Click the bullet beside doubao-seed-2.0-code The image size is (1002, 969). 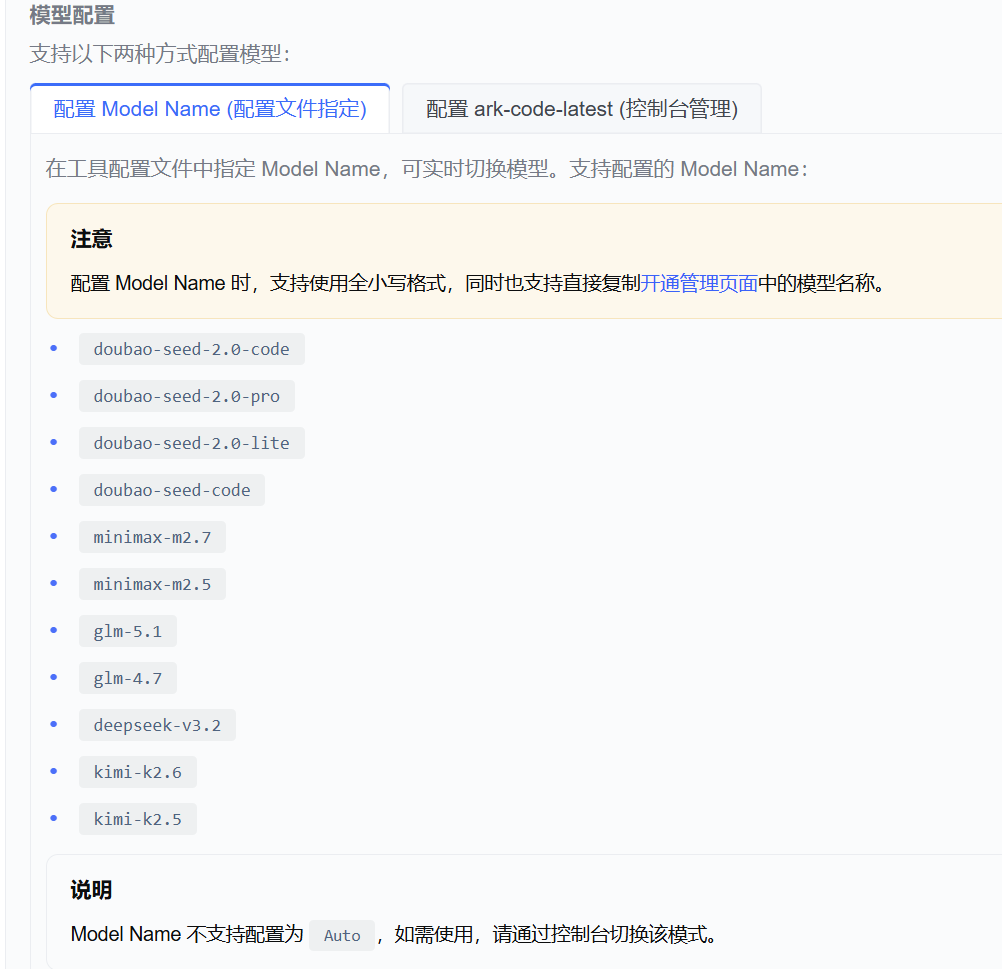(x=53, y=348)
